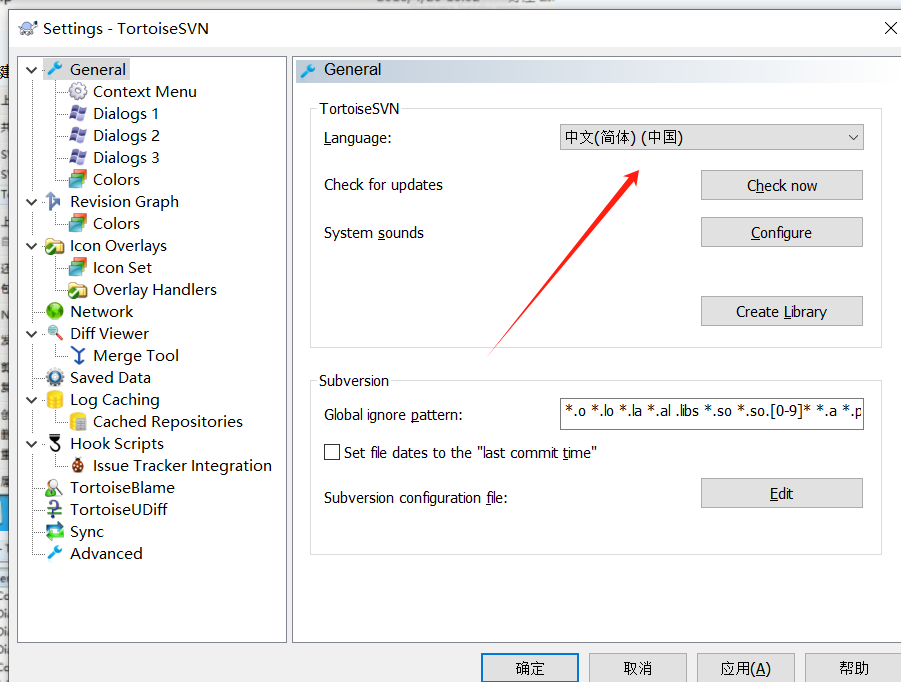This screenshot has width=901, height=682.
Task: Open the Network settings page
Action: (102, 311)
